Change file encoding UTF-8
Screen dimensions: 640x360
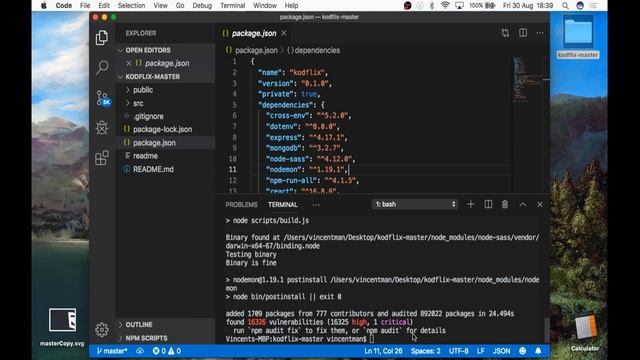459,351
